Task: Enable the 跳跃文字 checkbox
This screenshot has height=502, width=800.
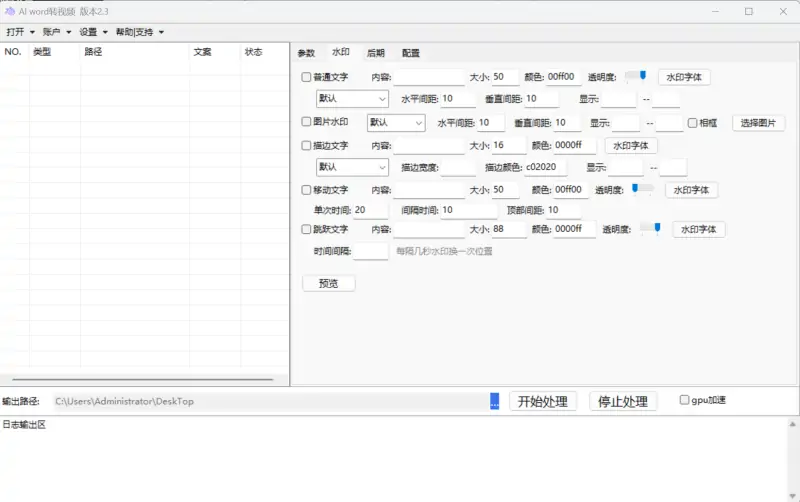Action: [307, 230]
